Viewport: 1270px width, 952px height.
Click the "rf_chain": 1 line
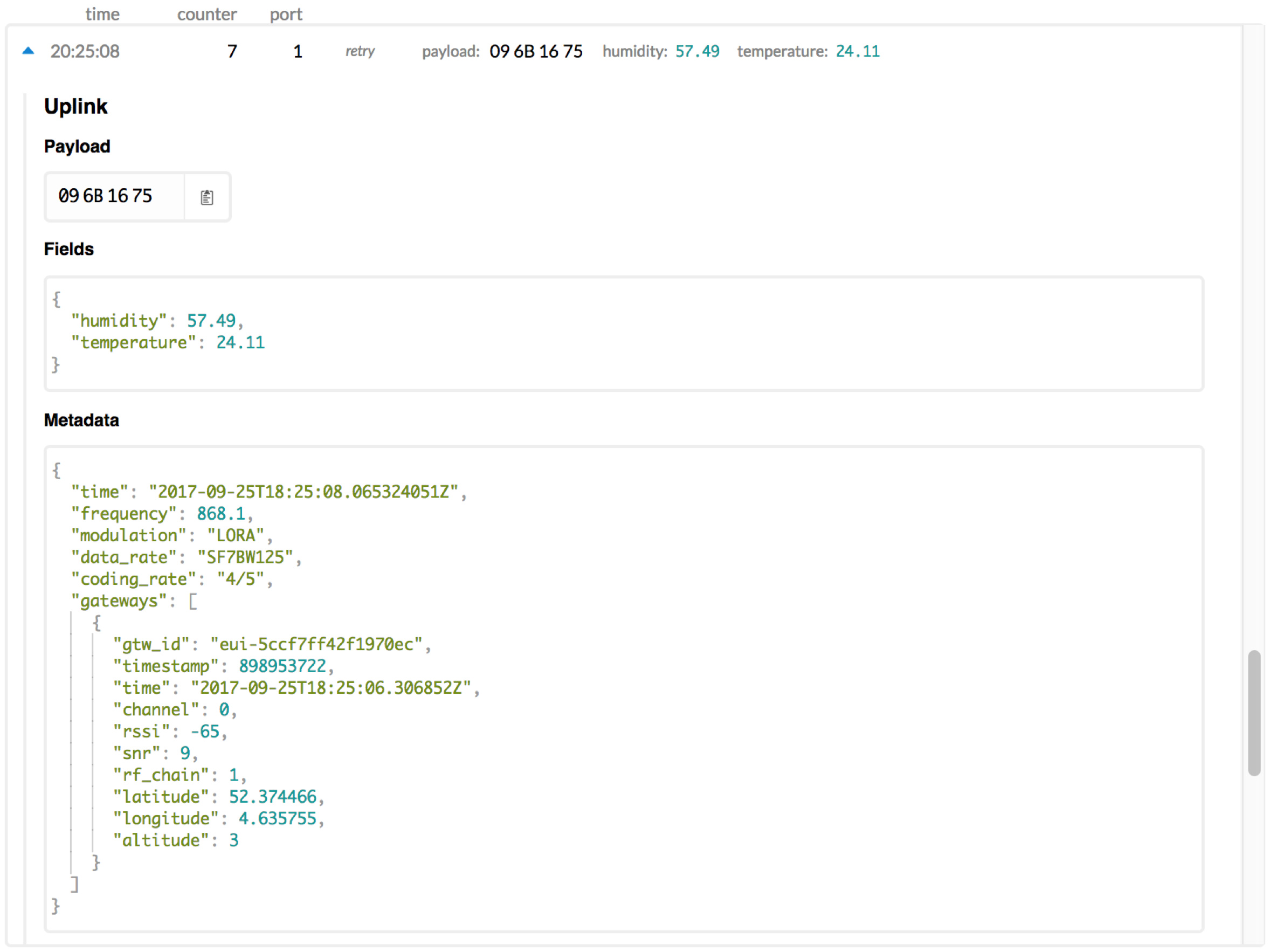pyautogui.click(x=180, y=775)
